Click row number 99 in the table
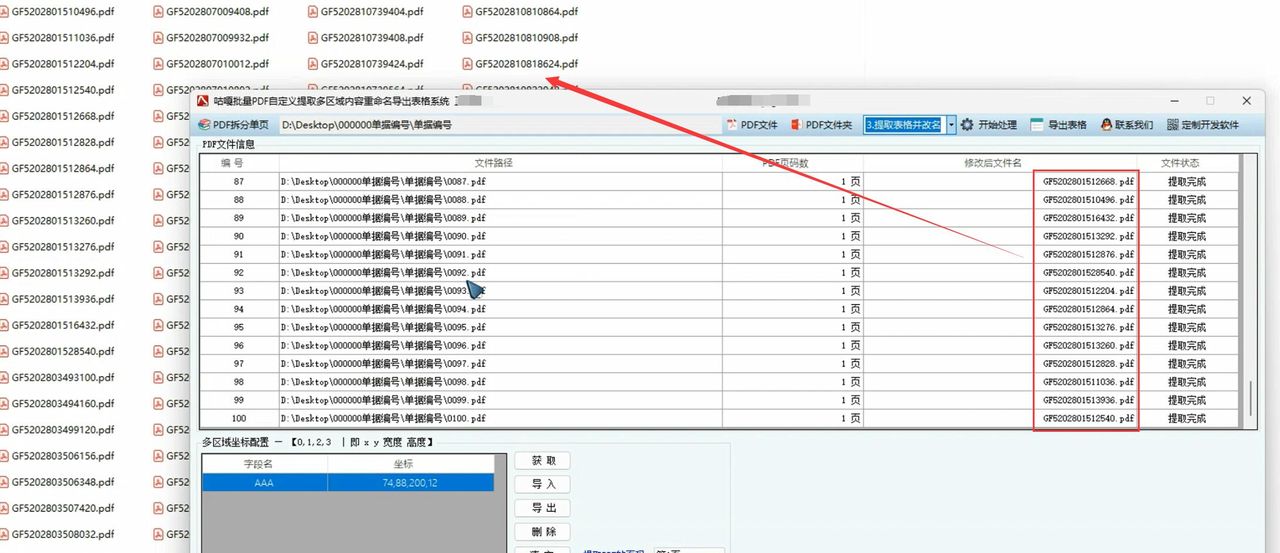 [239, 400]
